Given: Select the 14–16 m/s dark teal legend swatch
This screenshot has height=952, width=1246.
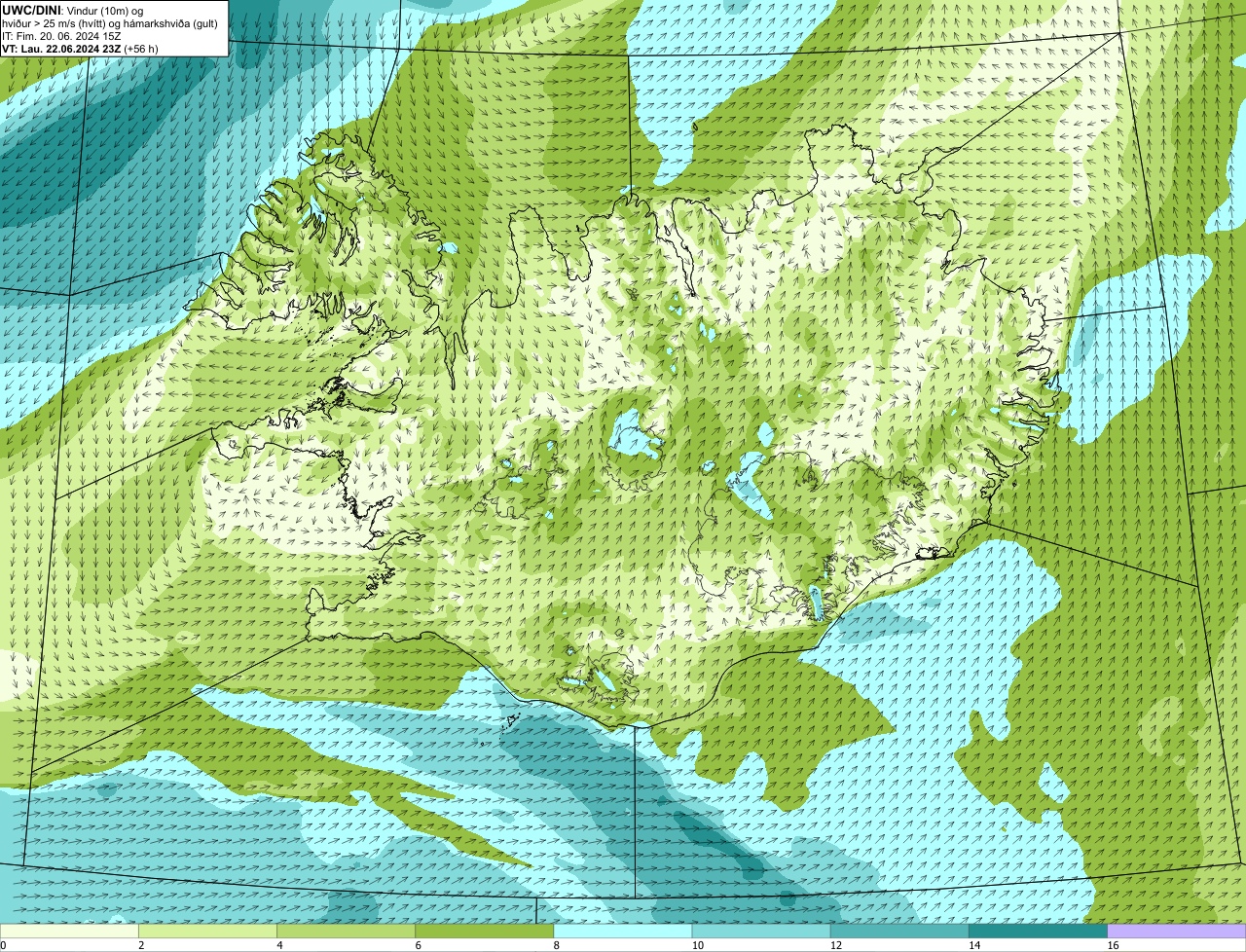Looking at the screenshot, I should (x=1038, y=931).
